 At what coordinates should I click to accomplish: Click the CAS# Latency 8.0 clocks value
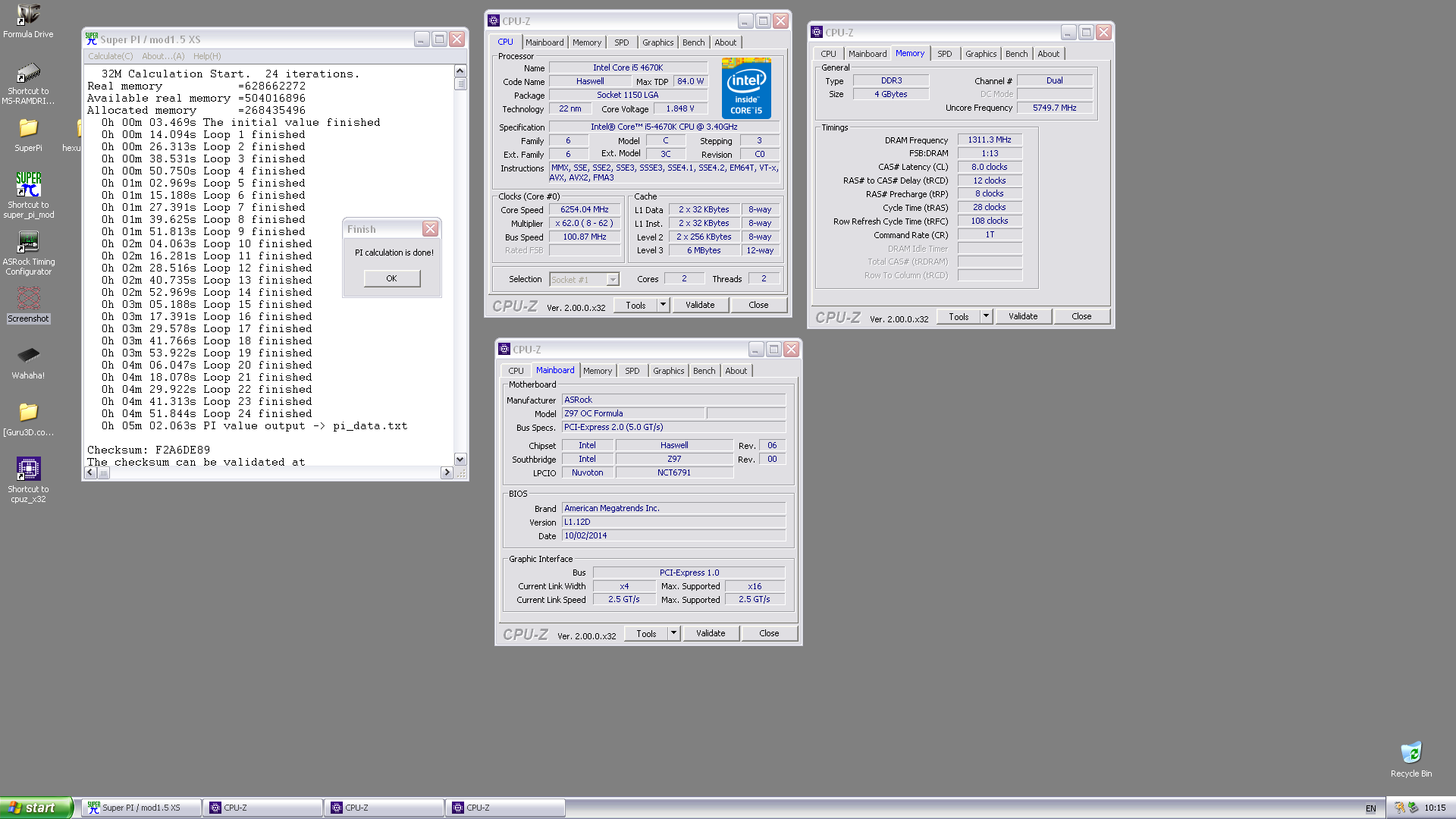click(990, 167)
